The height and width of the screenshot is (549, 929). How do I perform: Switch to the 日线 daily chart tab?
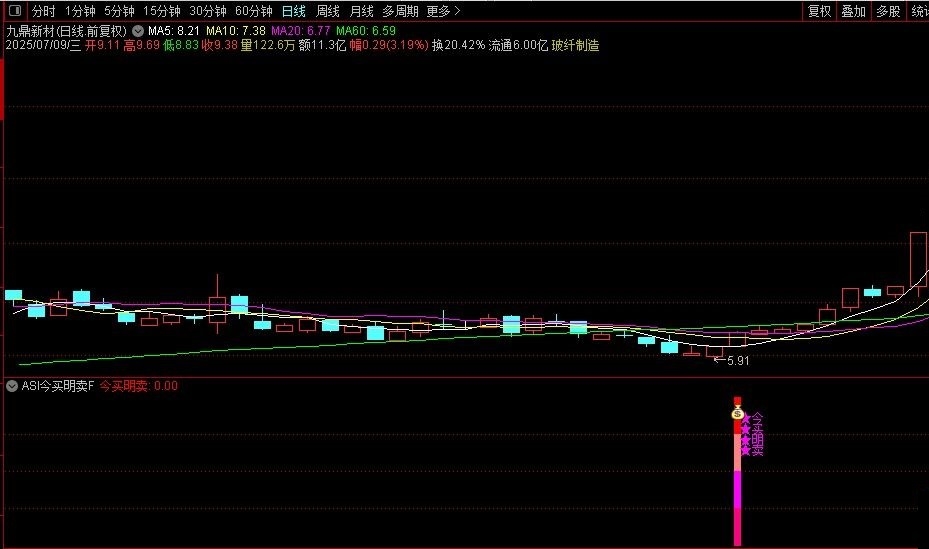tap(293, 11)
